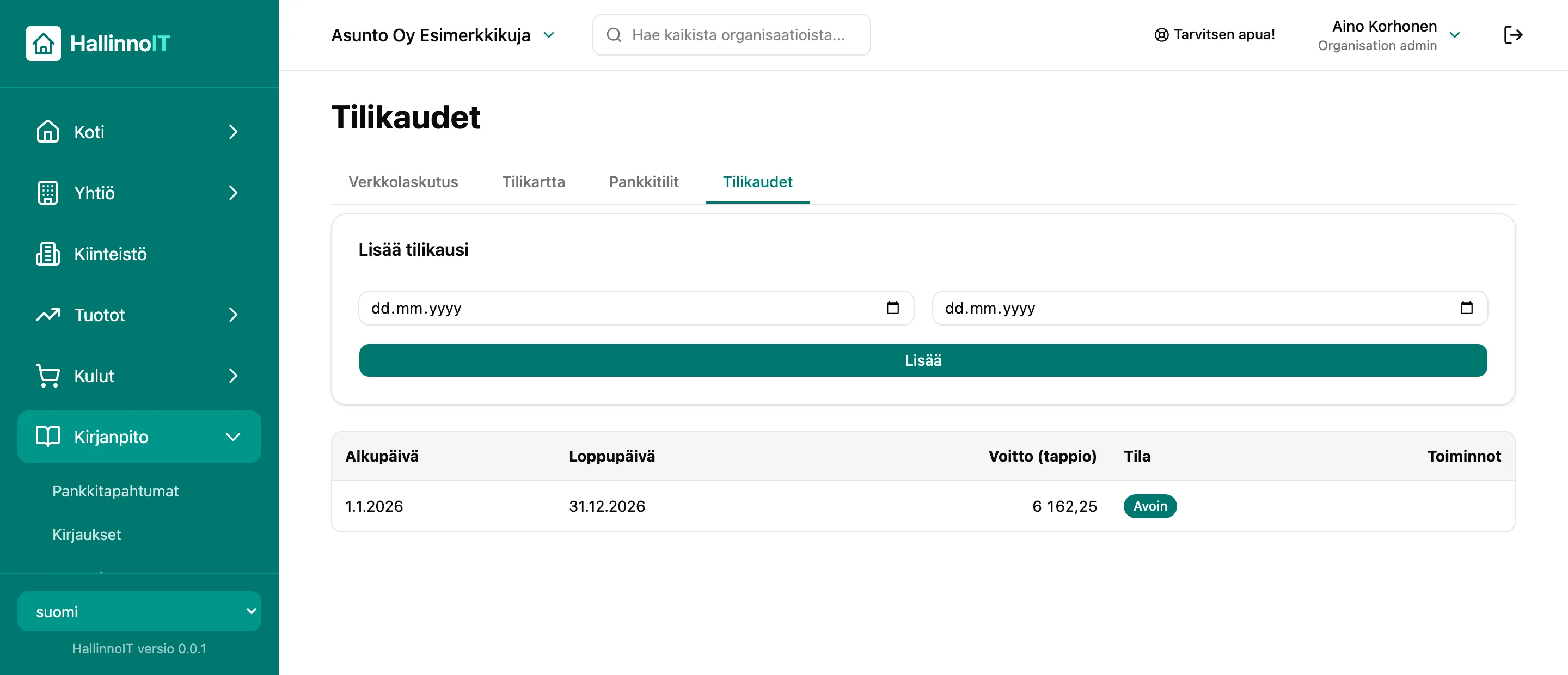The image size is (1568, 675).
Task: Open the suomi language dropdown
Action: [x=139, y=611]
